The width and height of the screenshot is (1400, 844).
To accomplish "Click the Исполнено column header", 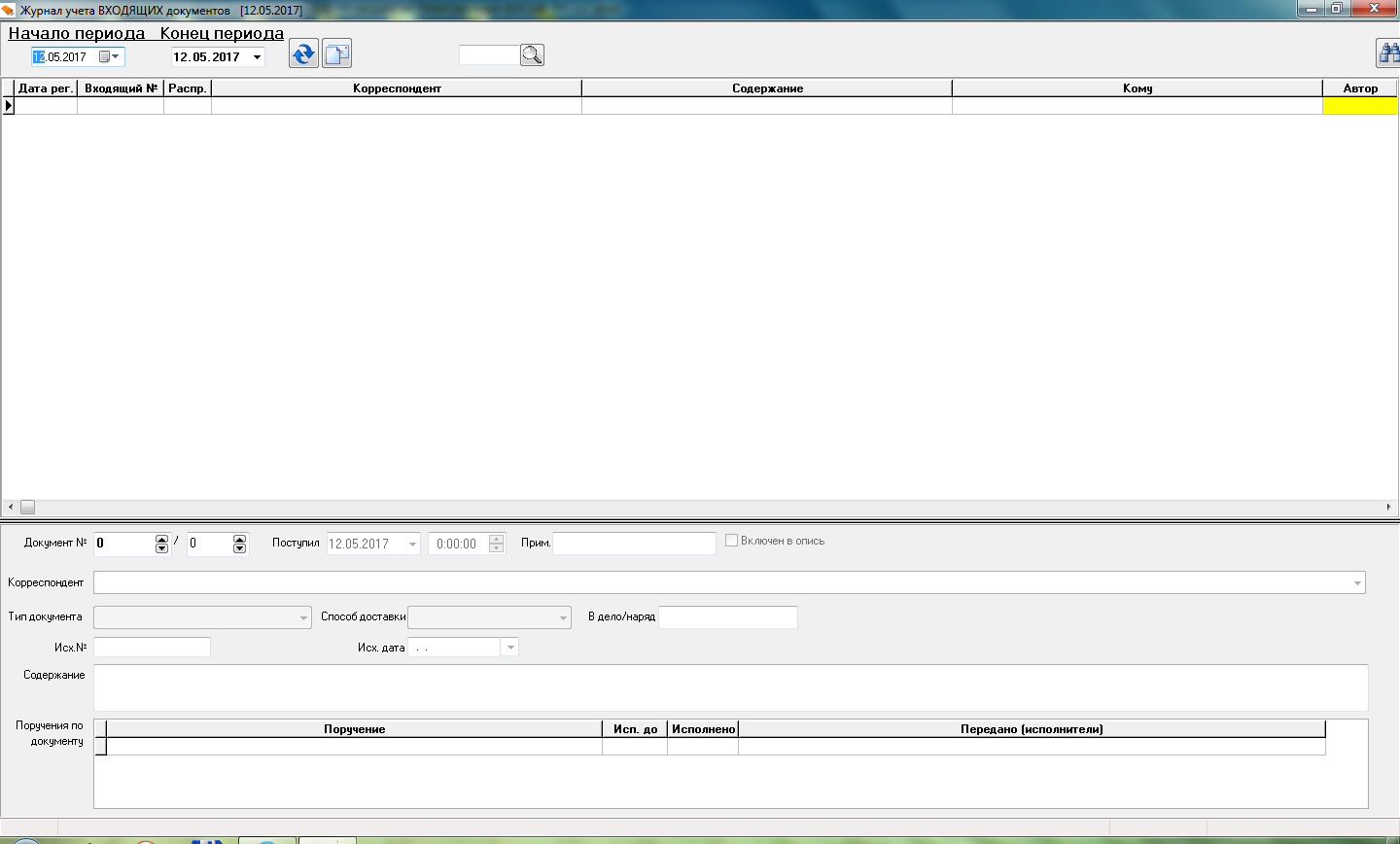I will coord(703,729).
